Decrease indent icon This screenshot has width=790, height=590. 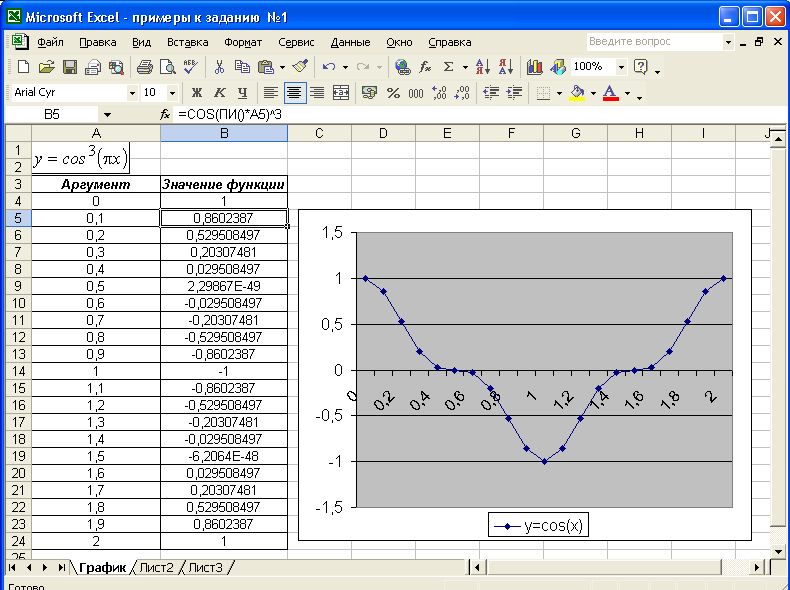(491, 93)
